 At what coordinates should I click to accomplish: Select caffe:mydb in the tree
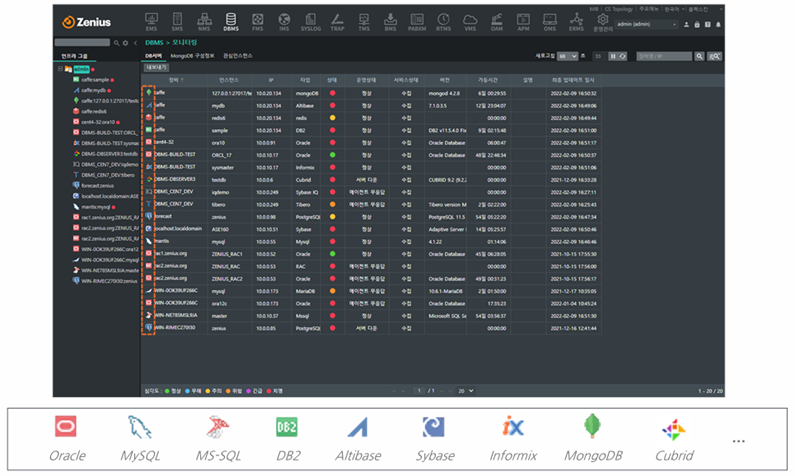[93, 90]
